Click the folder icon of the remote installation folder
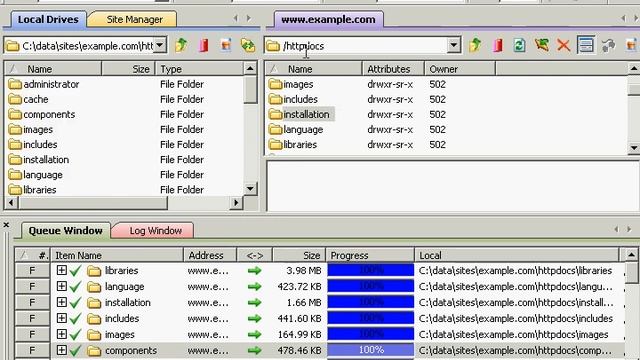This screenshot has width=640, height=360. pyautogui.click(x=276, y=114)
